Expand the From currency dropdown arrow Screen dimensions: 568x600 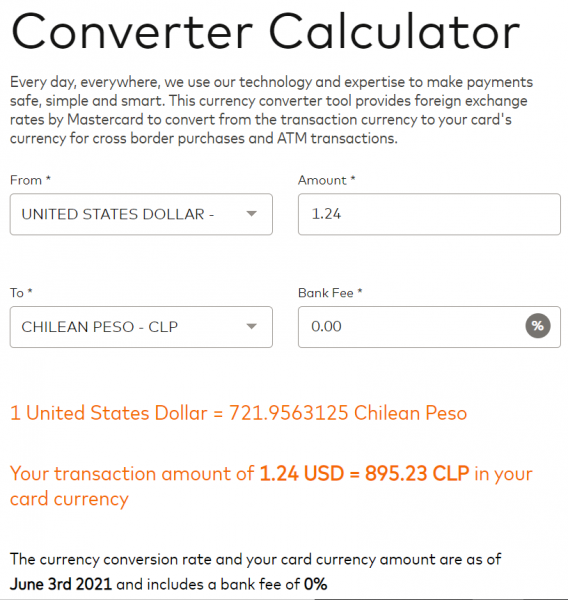(x=251, y=214)
